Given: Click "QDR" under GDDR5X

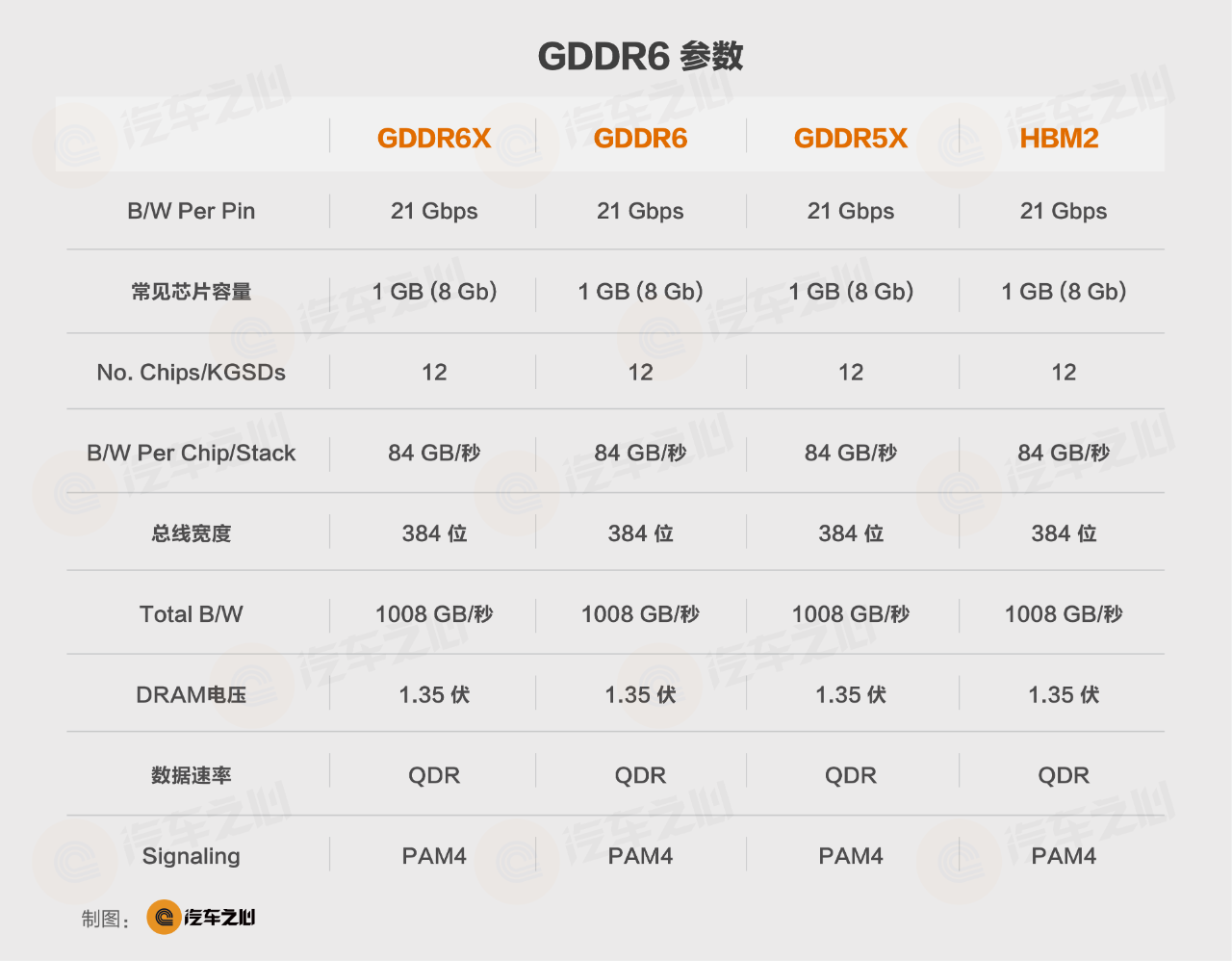Looking at the screenshot, I should click(x=851, y=775).
